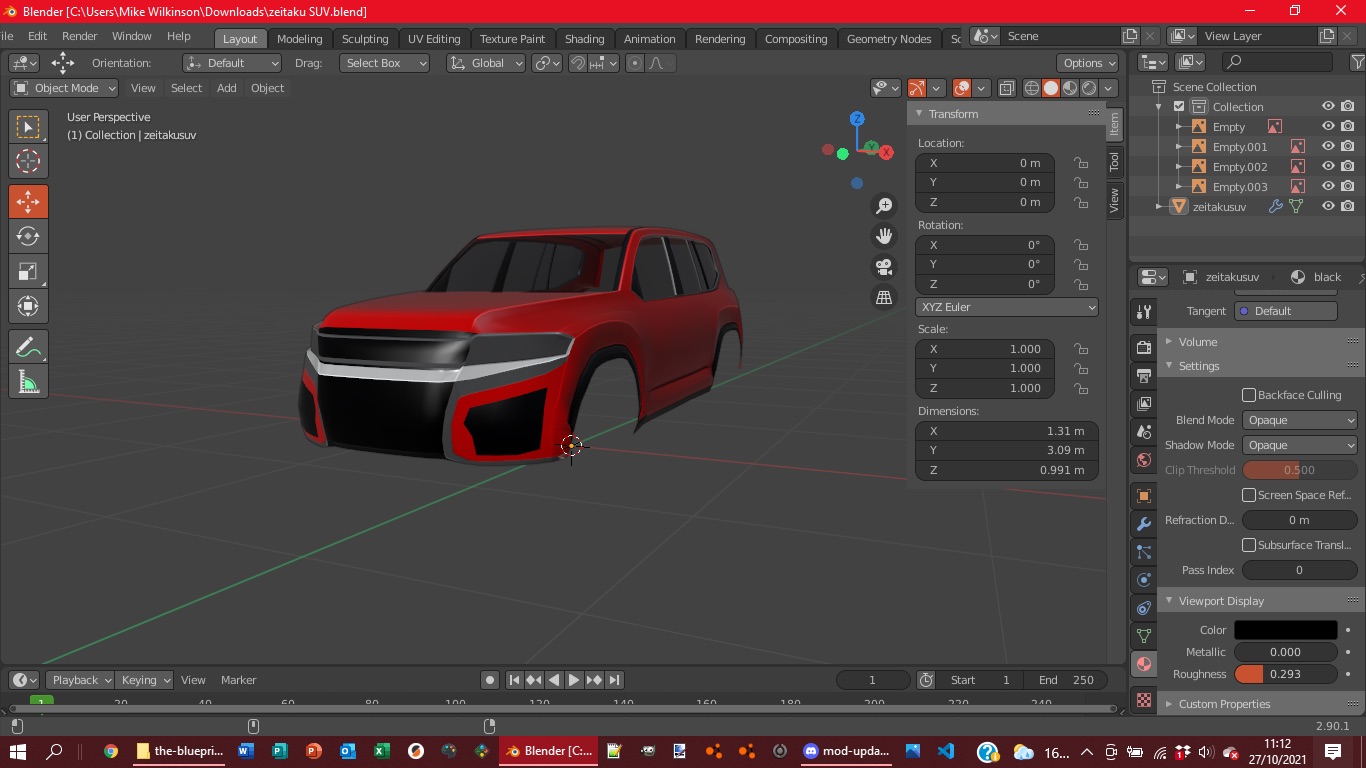Open Modifier properties wrench tab
The image size is (1366, 768).
click(x=1144, y=524)
